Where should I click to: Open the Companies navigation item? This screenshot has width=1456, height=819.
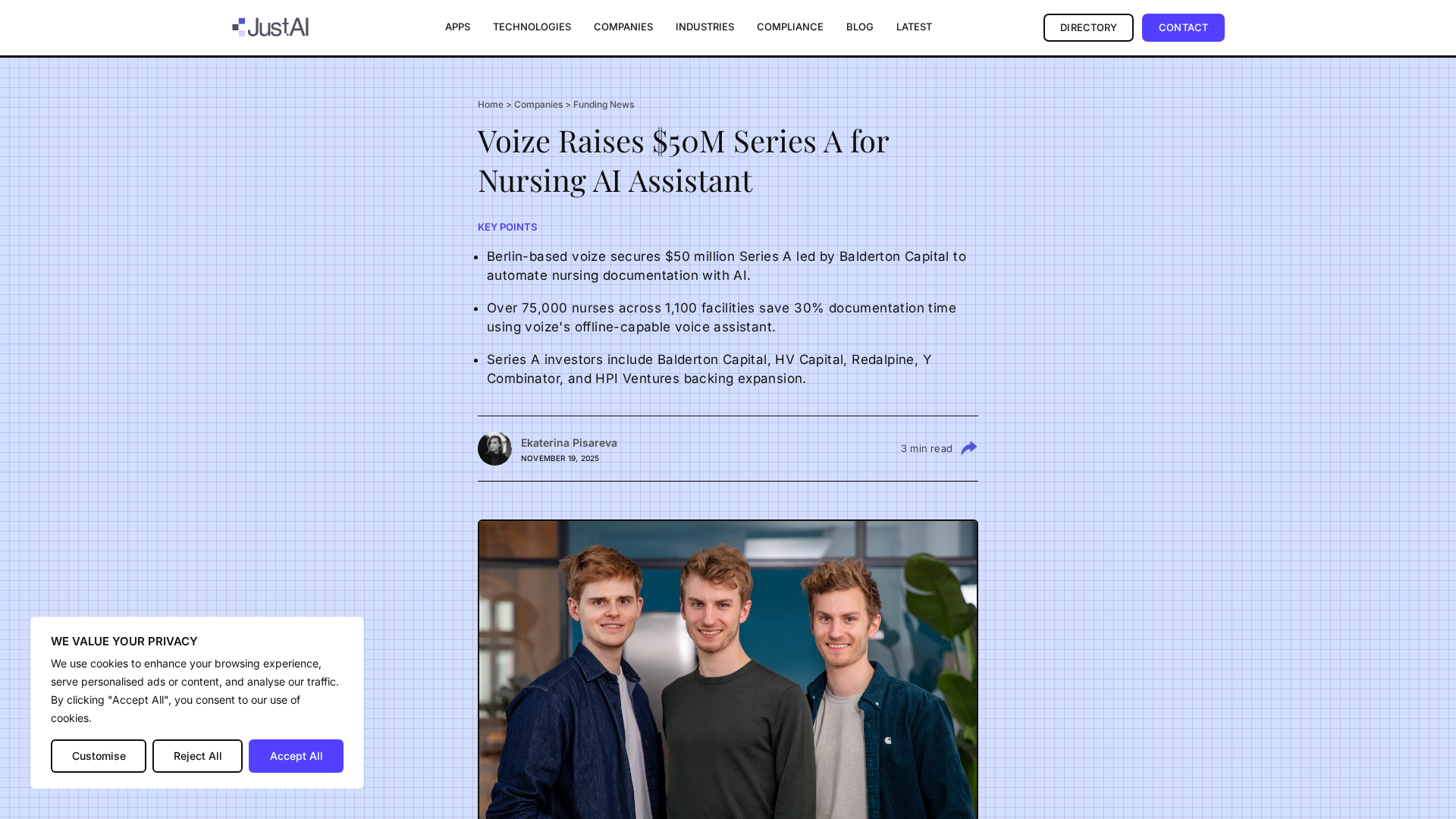[x=623, y=27]
